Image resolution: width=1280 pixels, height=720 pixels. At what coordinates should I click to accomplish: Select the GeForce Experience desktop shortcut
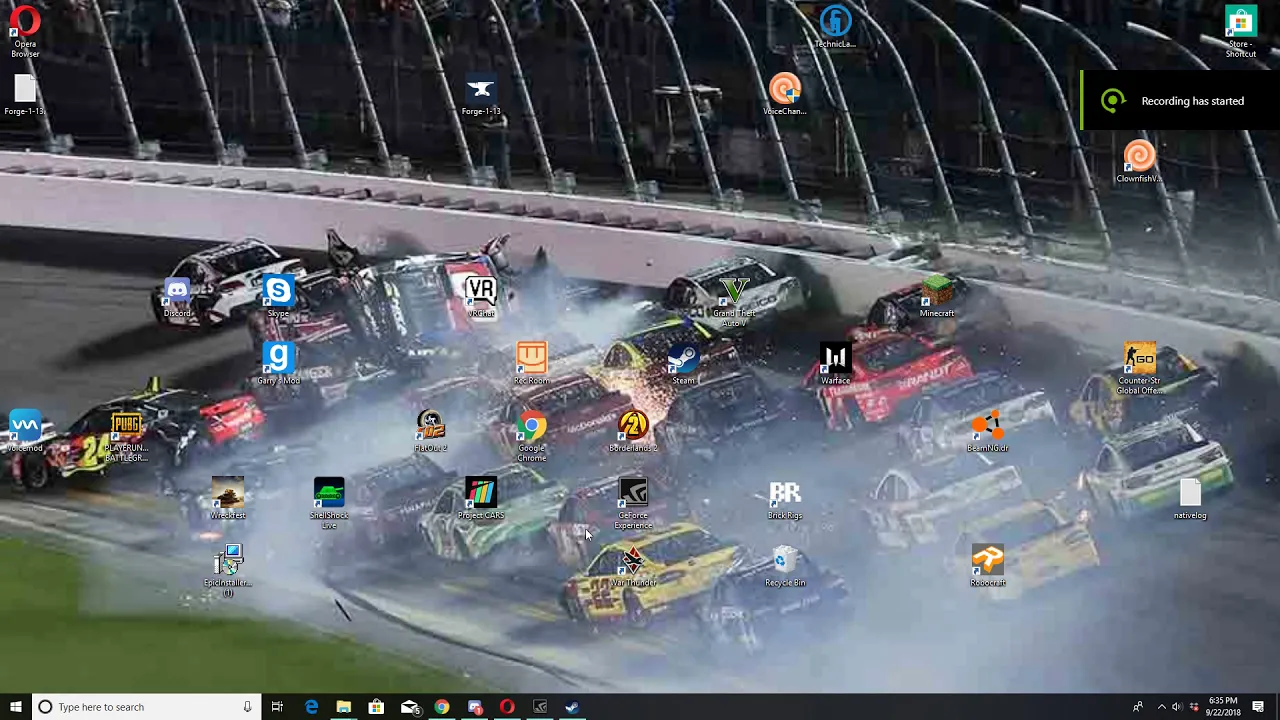633,503
